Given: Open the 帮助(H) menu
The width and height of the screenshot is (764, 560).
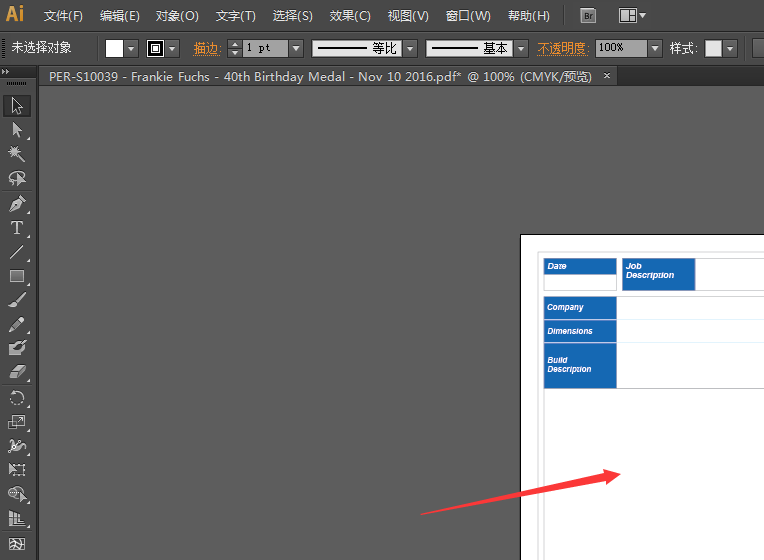Looking at the screenshot, I should click(x=529, y=16).
